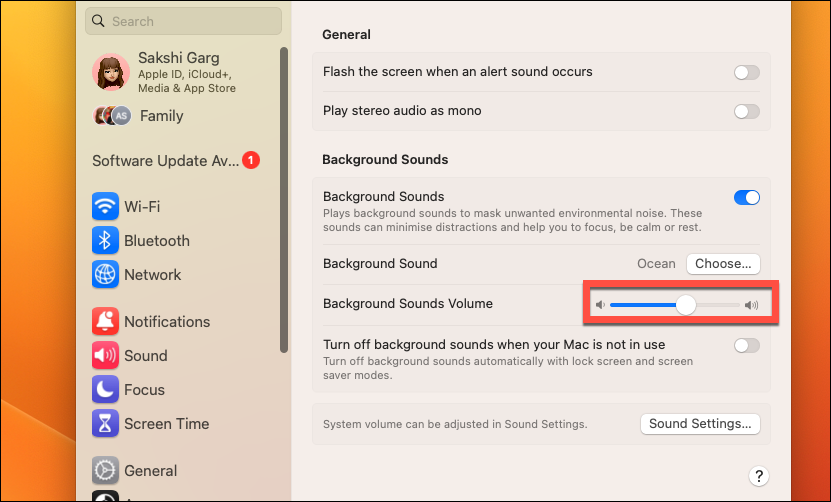Click the help question mark button
Screen dimensions: 831x502
[758, 475]
